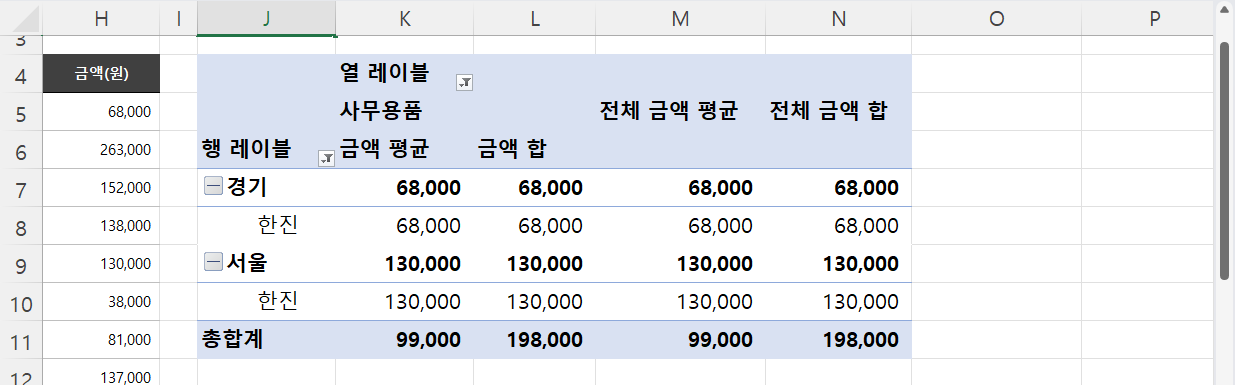Select the 99,000 total in column M
1235x385 pixels.
tap(680, 339)
